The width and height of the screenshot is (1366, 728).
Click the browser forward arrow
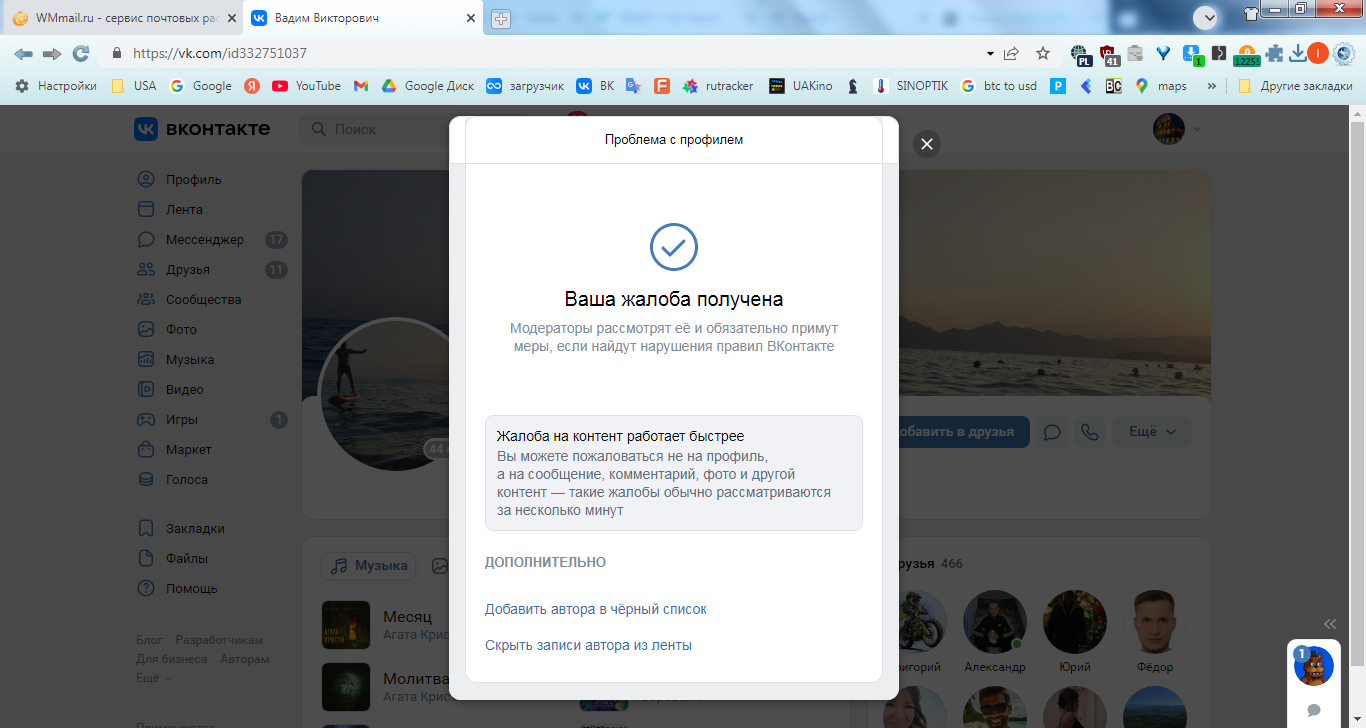pos(52,53)
